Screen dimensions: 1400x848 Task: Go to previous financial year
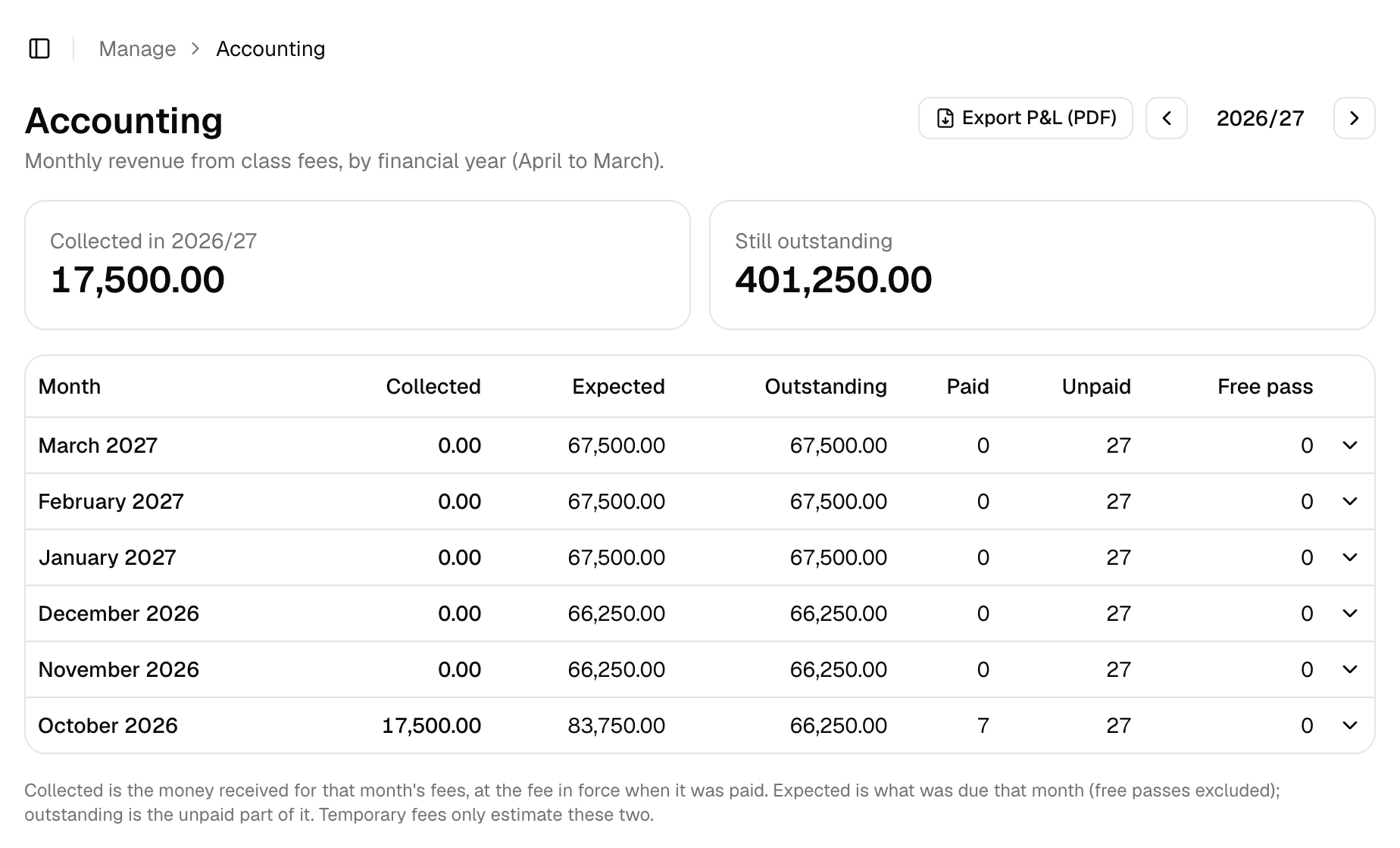pos(1167,118)
